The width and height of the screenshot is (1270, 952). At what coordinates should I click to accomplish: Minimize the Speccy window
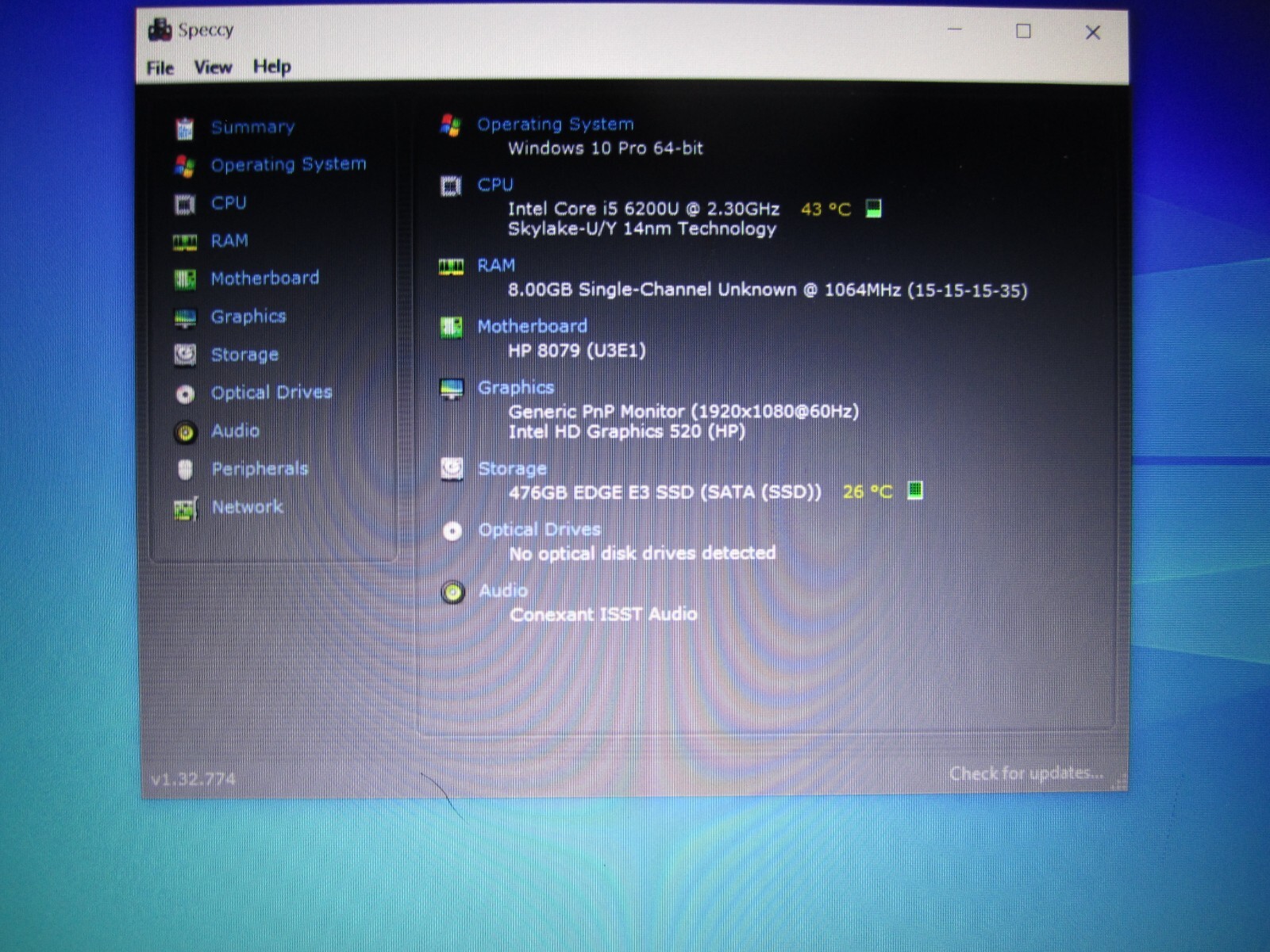click(x=955, y=30)
